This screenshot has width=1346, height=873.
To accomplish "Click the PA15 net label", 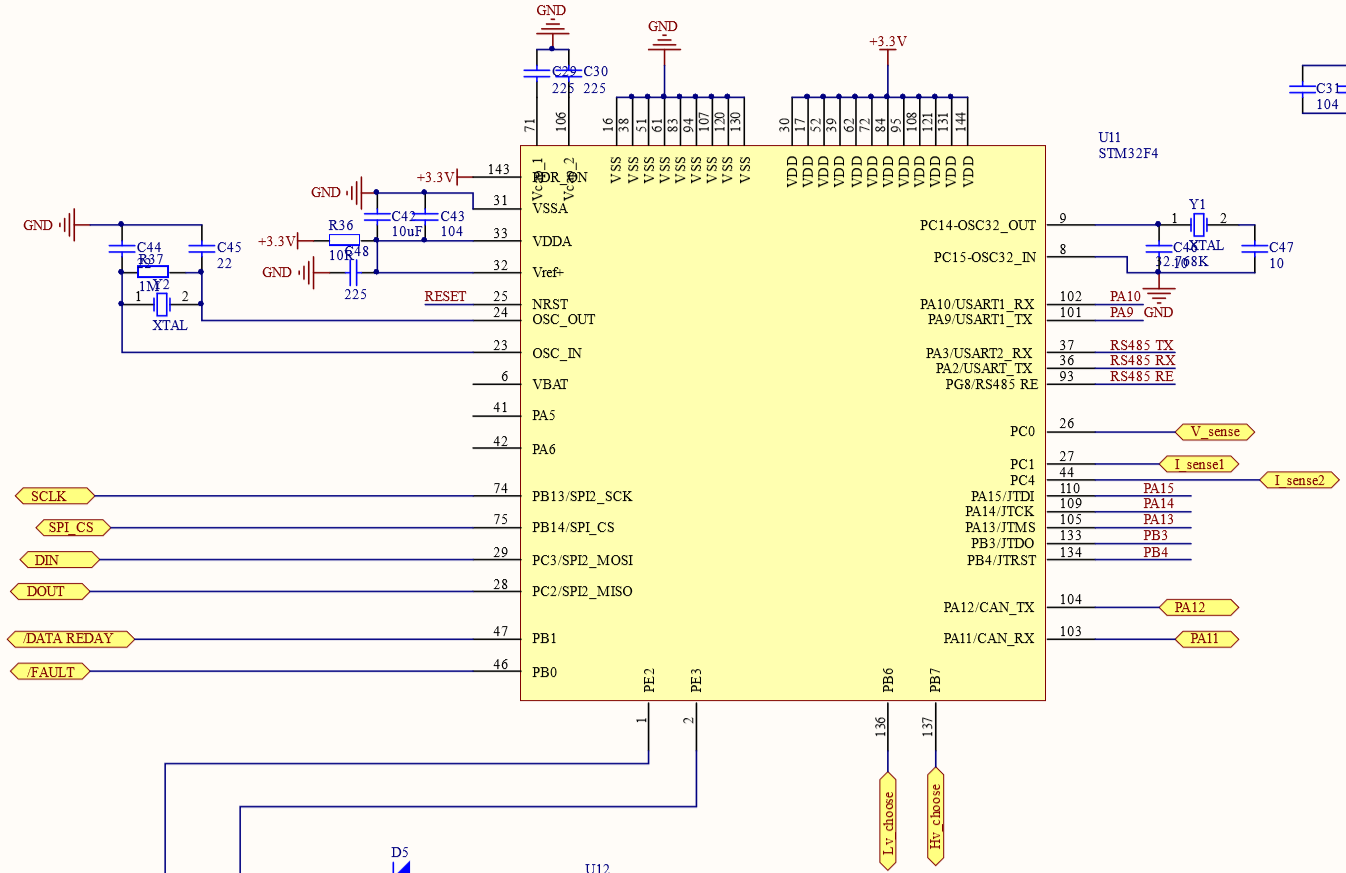I will 1158,489.
